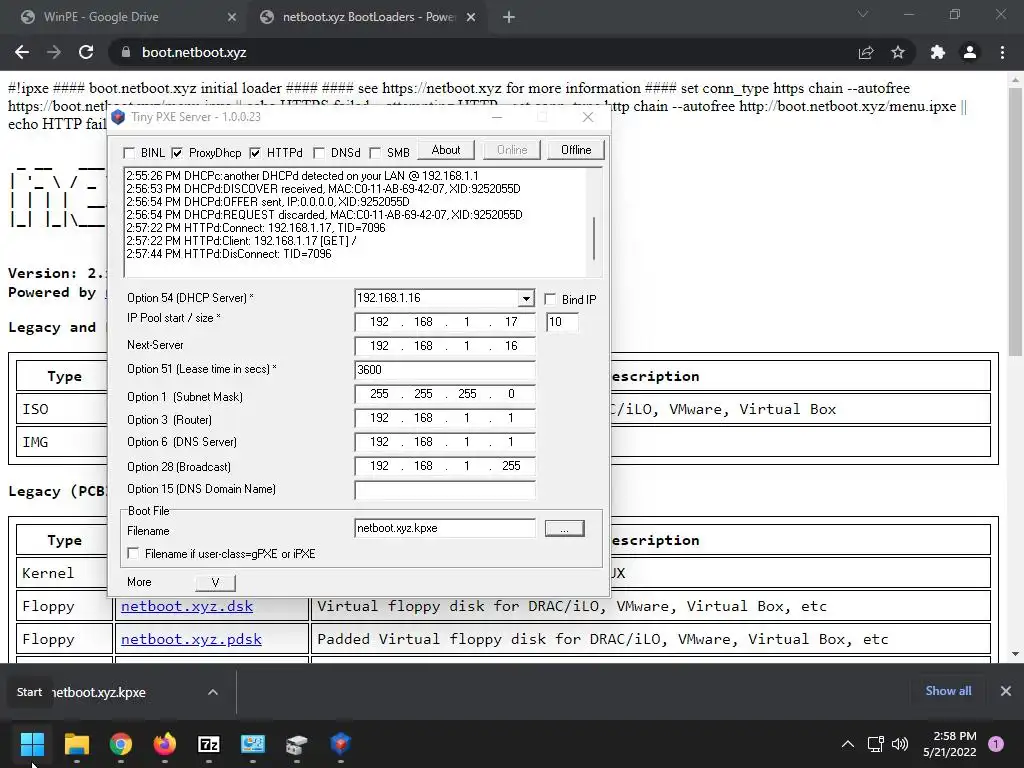Browse for boot file with ... button
Image resolution: width=1024 pixels, height=768 pixels.
coord(564,528)
